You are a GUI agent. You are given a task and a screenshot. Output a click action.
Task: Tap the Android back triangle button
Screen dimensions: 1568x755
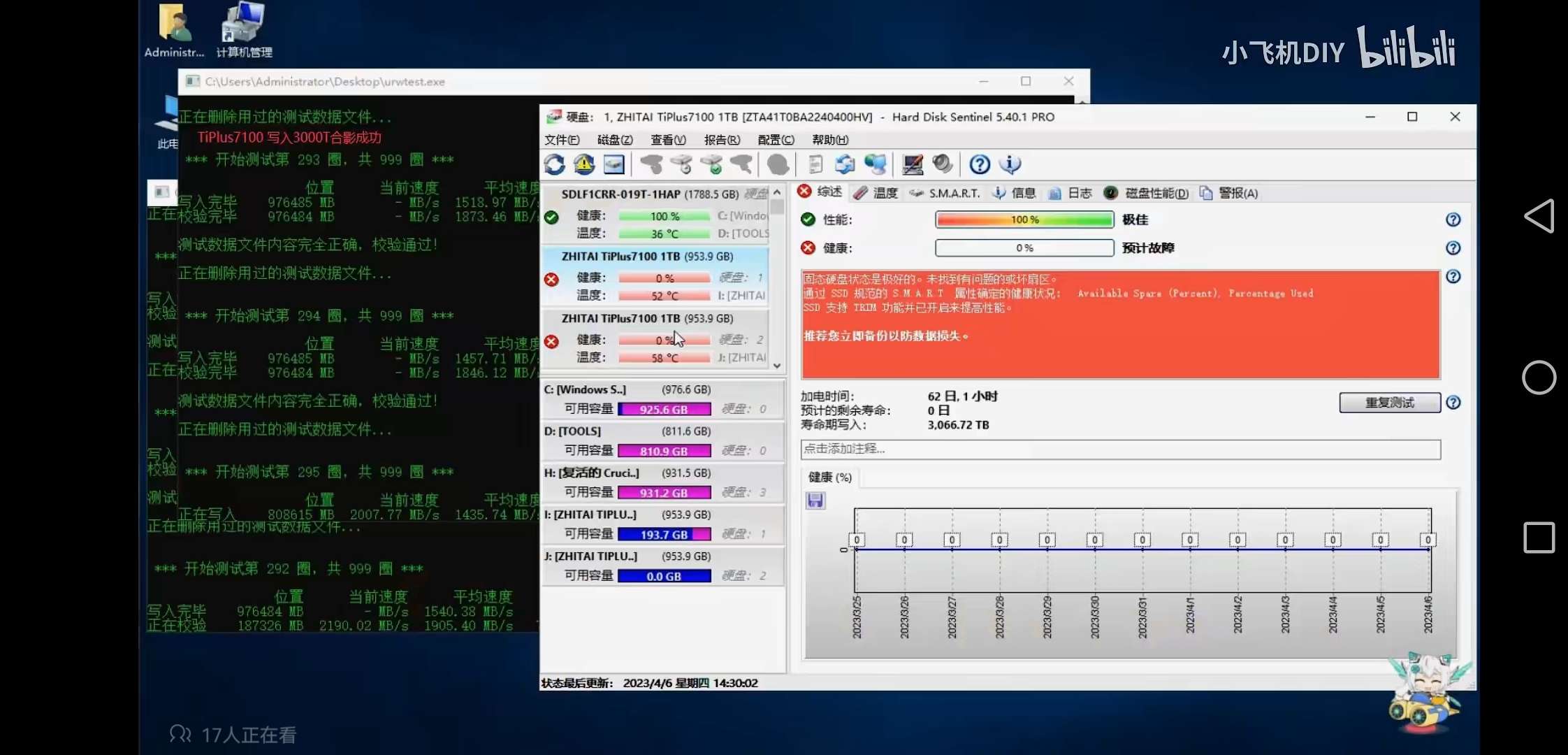pos(1539,216)
